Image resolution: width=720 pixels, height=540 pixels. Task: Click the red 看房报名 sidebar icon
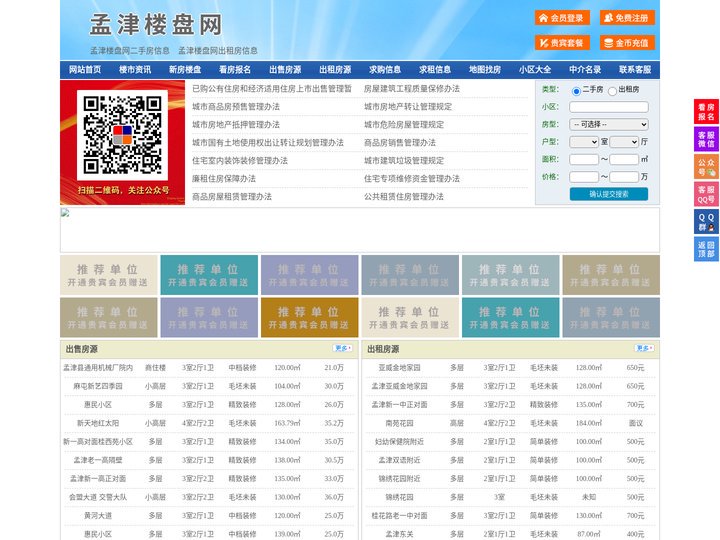tap(706, 112)
